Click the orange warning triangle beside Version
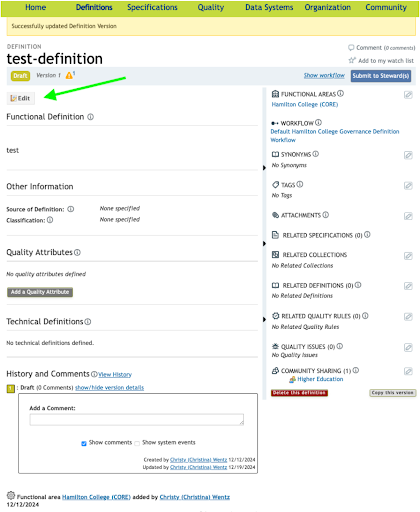This screenshot has height=512, width=420. 69,75
